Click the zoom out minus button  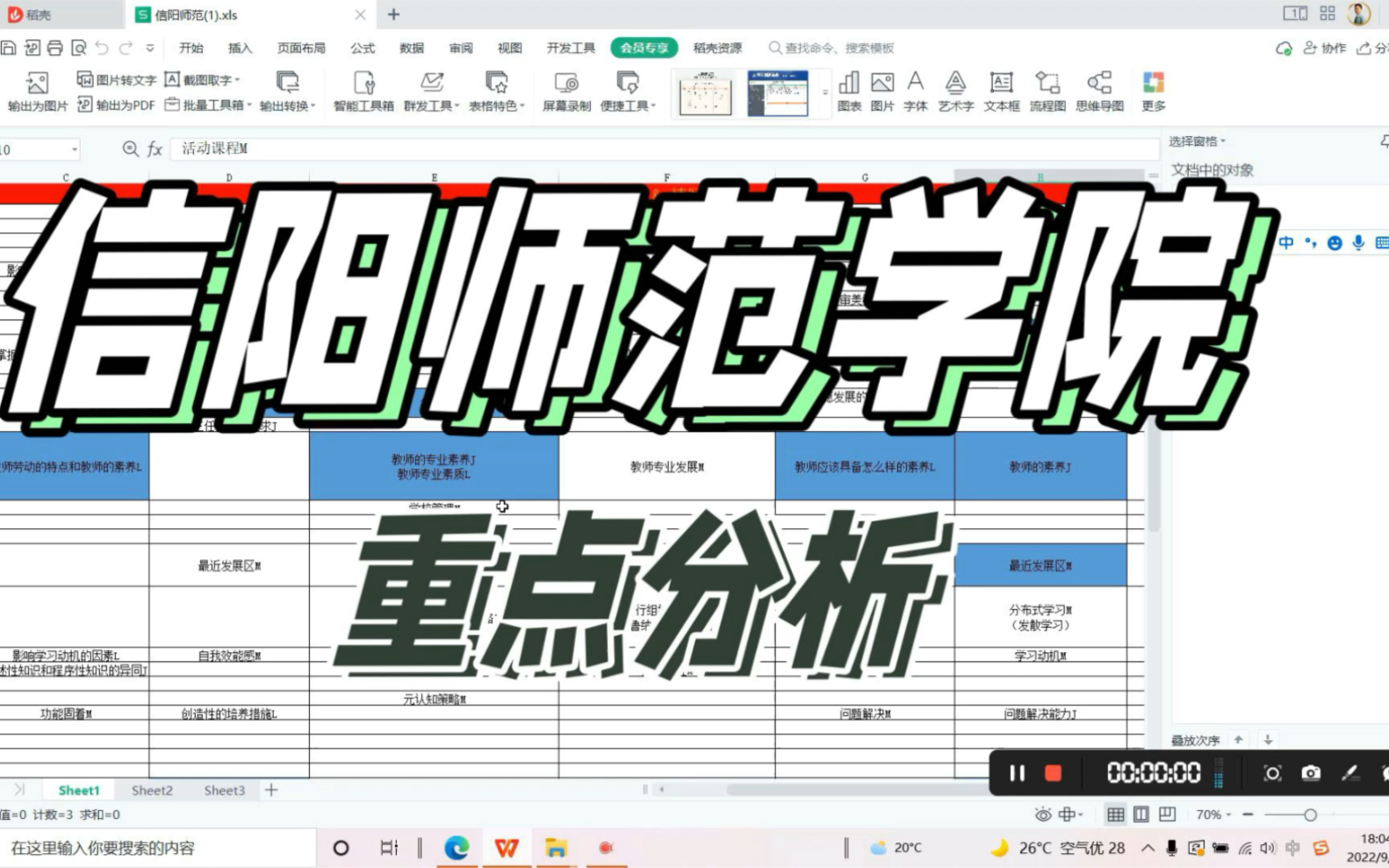(x=1248, y=814)
